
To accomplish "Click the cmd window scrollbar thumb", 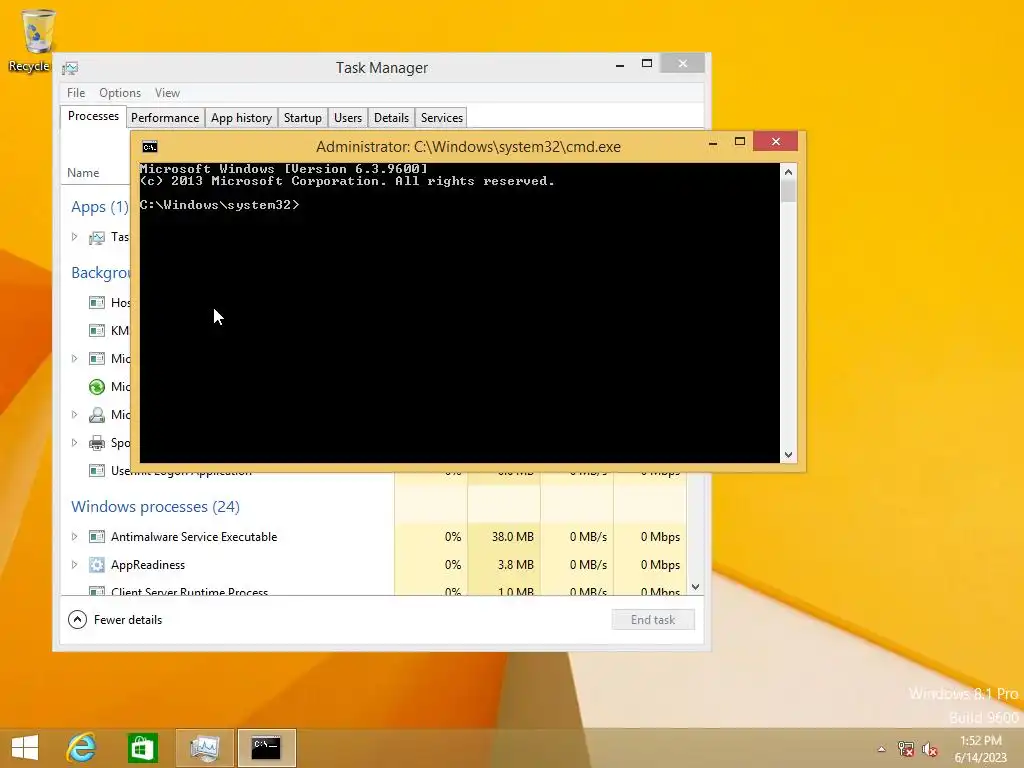I will (788, 191).
